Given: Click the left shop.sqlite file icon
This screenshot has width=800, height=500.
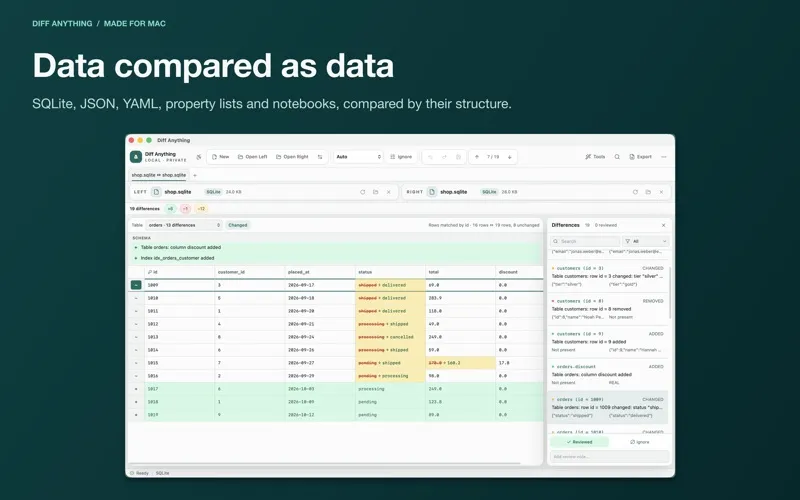Looking at the screenshot, I should (156, 192).
